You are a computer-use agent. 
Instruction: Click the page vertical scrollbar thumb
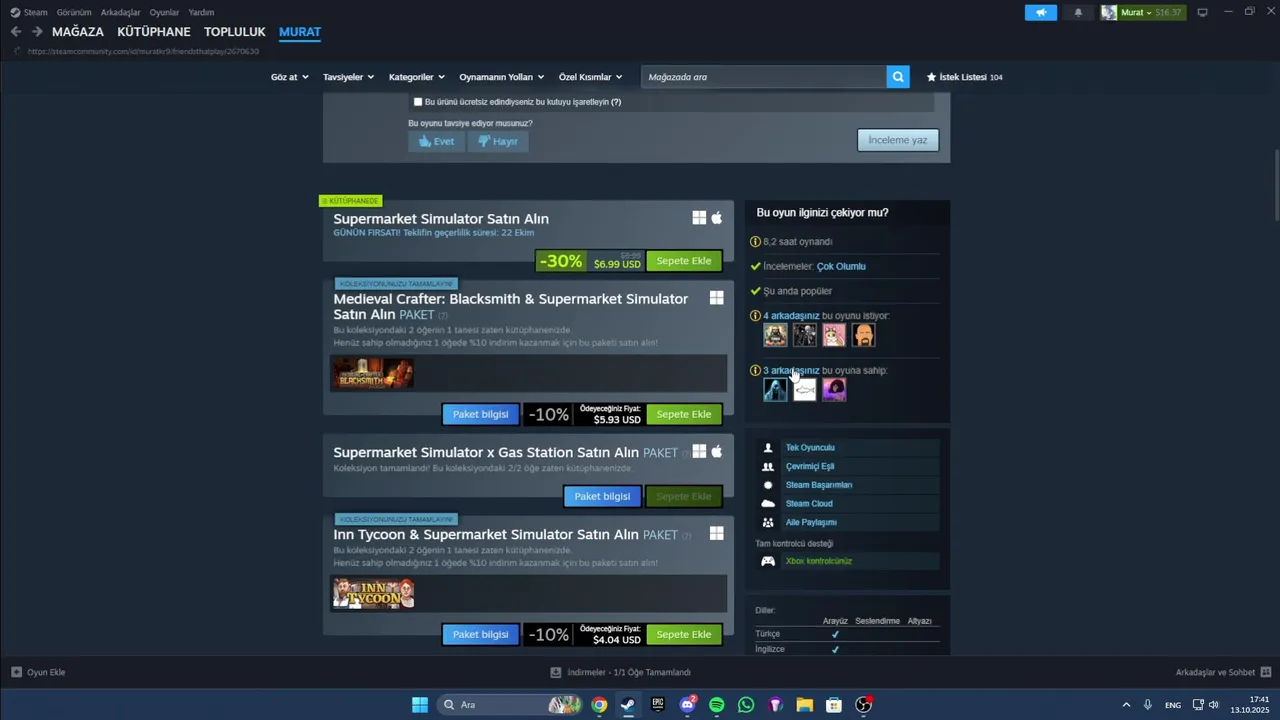coord(1276,186)
